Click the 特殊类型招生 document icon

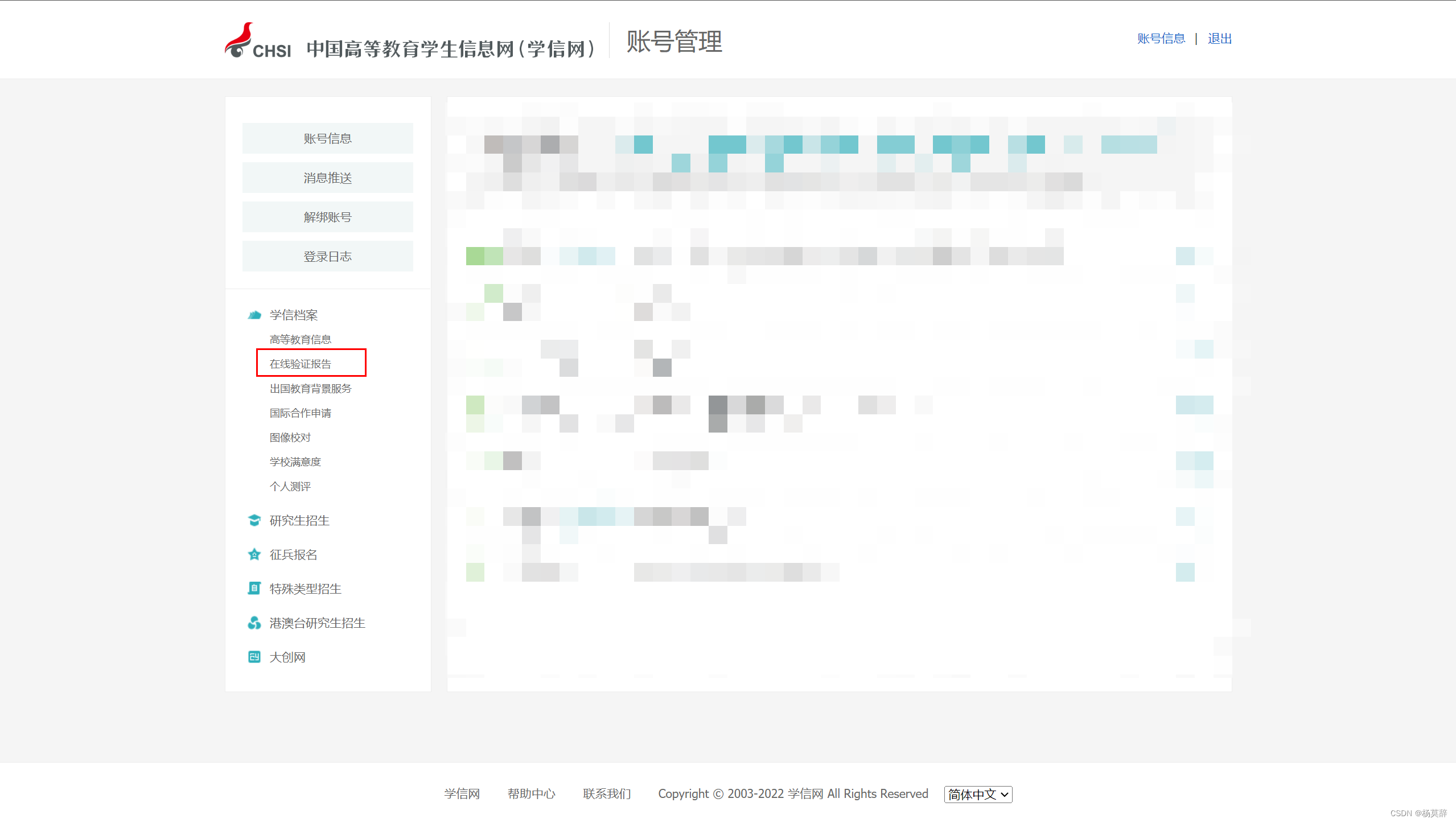click(x=254, y=589)
